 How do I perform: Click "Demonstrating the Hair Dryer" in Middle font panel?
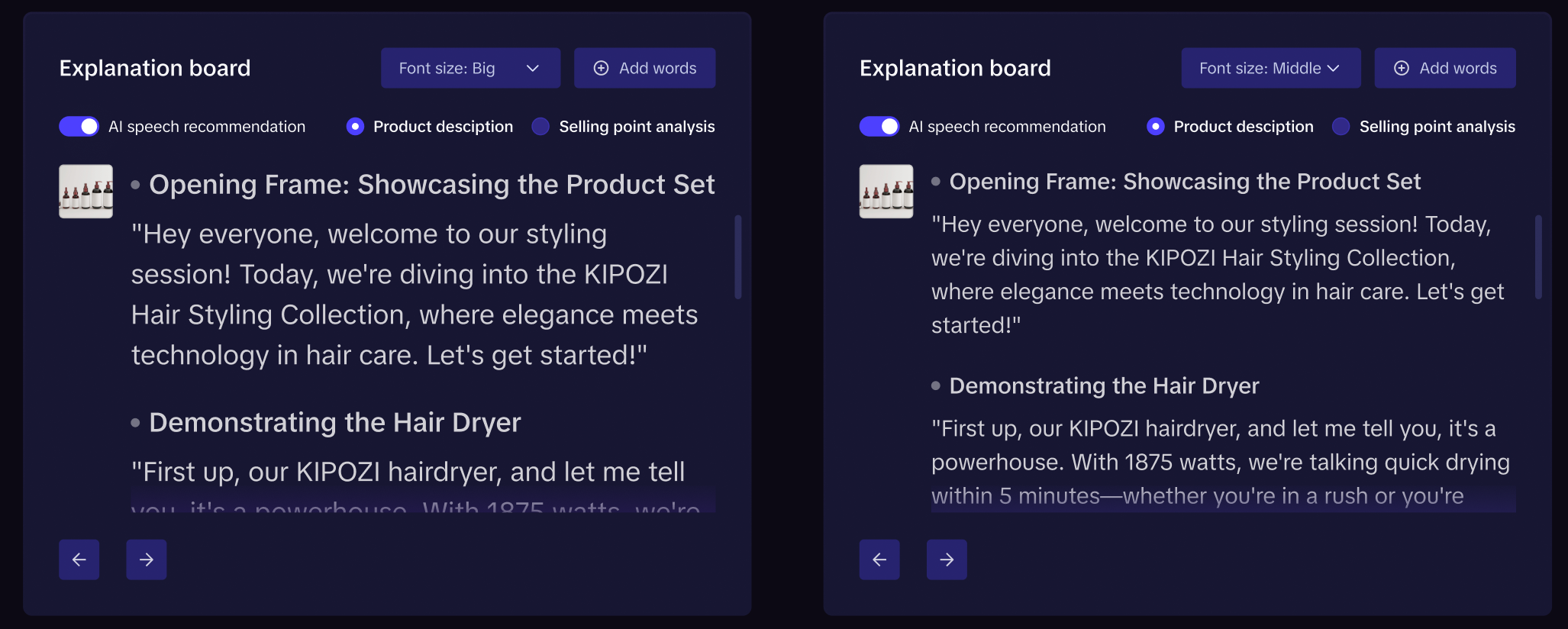1104,386
